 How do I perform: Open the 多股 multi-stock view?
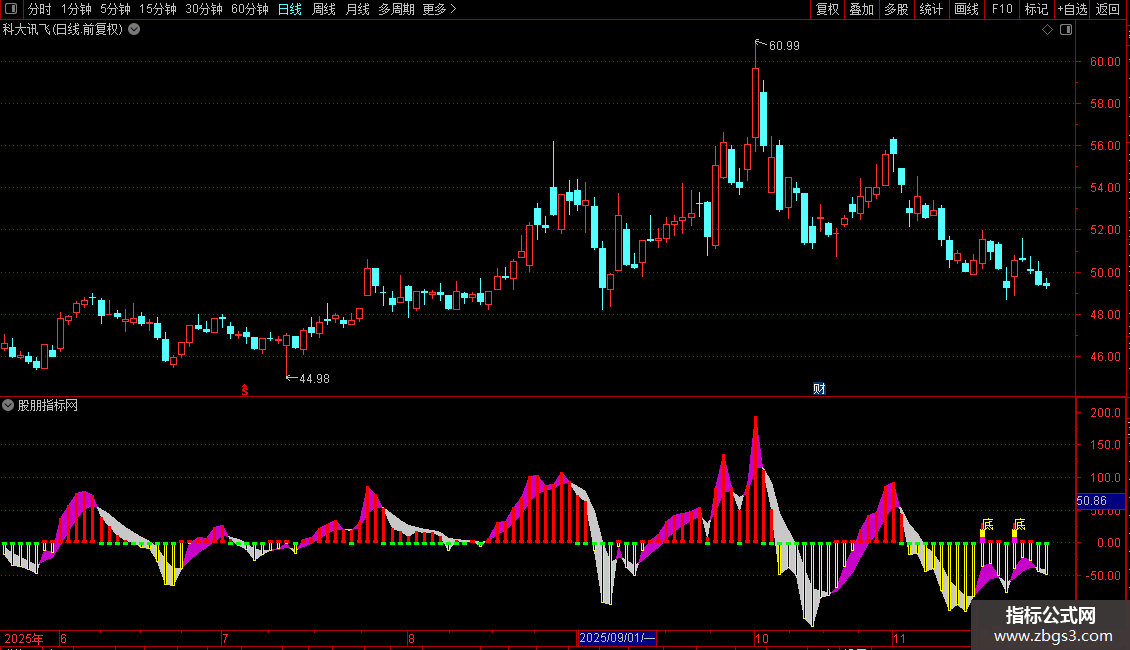coord(897,9)
